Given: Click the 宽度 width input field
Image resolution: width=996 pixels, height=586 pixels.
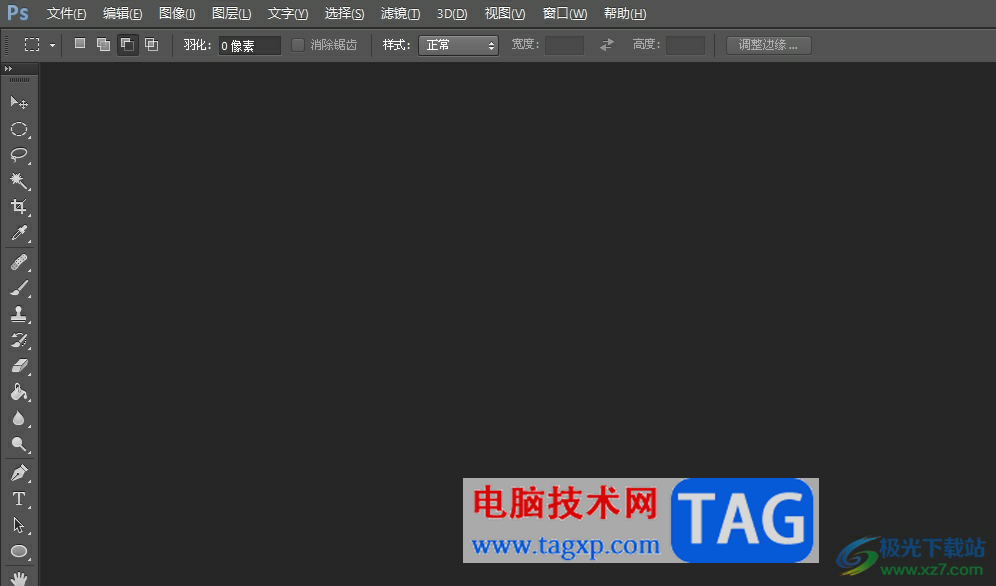Looking at the screenshot, I should [565, 45].
